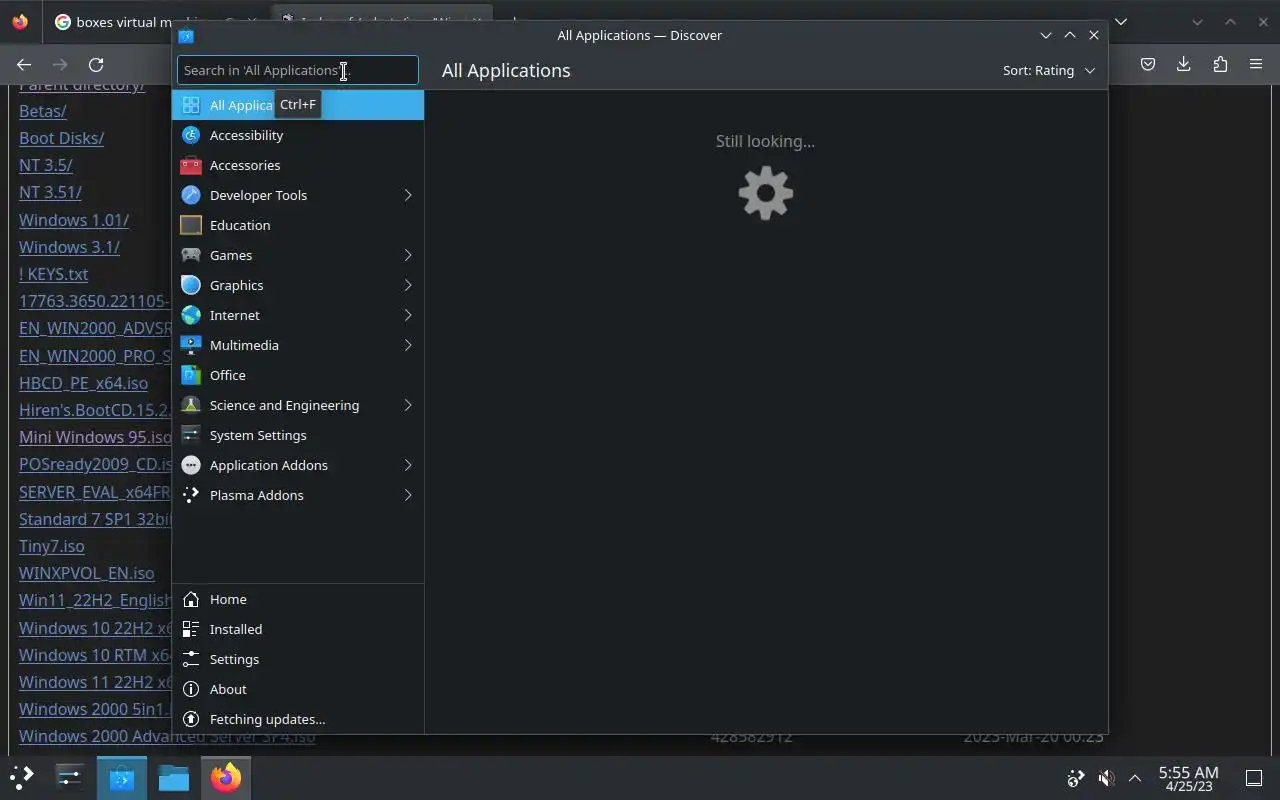Open Firefox hamburger menu
Screen dimensions: 1280x800
point(1256,64)
